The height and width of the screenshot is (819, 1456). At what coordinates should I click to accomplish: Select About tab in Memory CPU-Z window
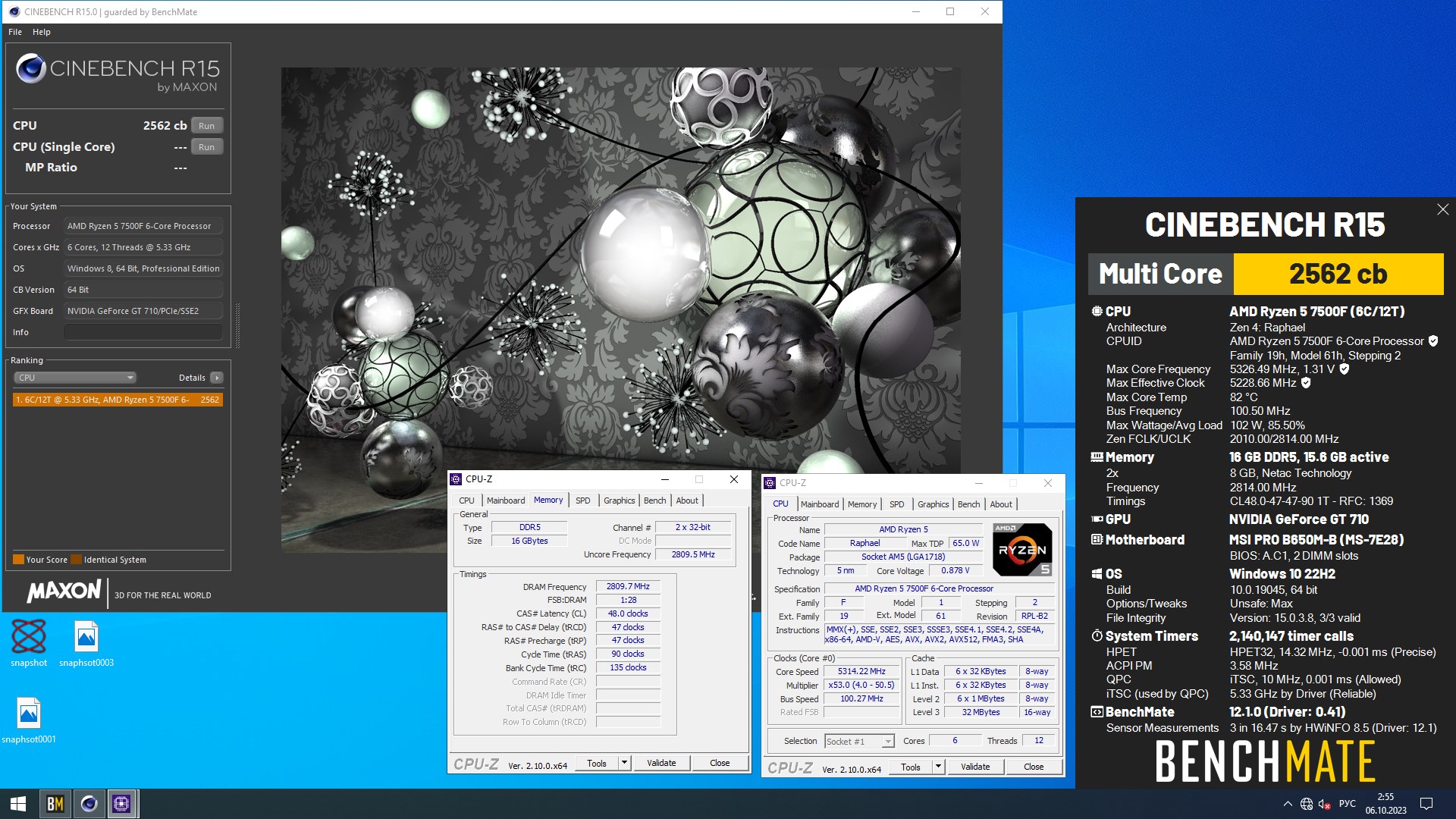[687, 500]
